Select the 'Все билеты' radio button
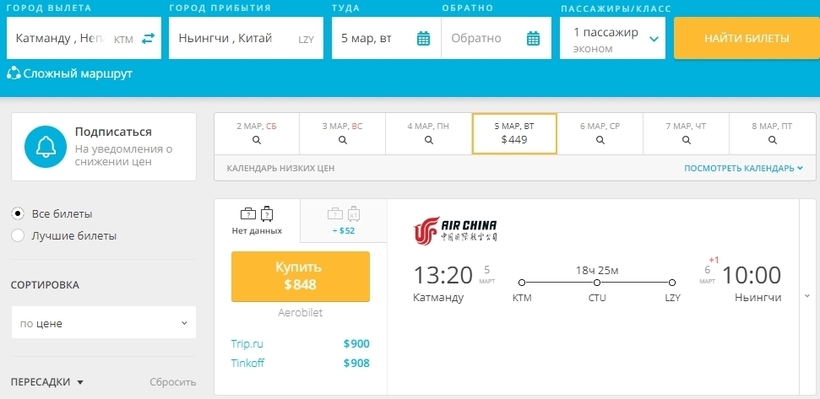 click(x=18, y=214)
